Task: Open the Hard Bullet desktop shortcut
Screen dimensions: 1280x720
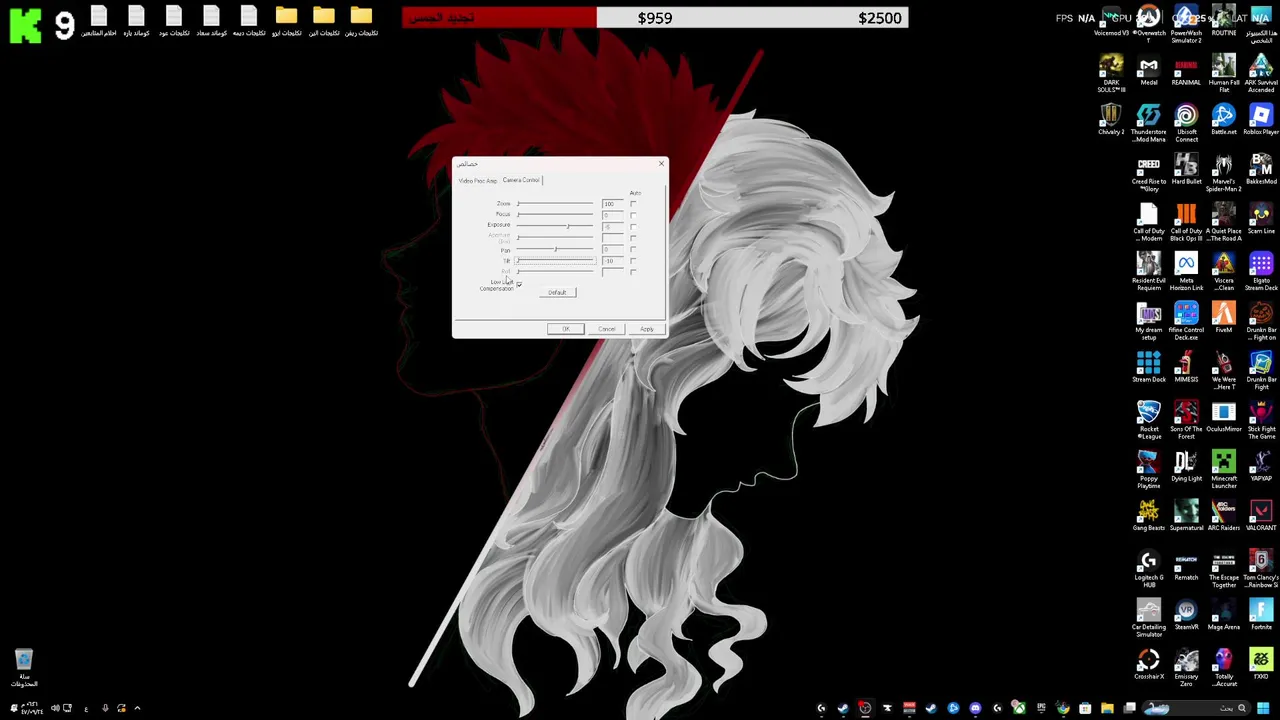Action: coord(1186,169)
